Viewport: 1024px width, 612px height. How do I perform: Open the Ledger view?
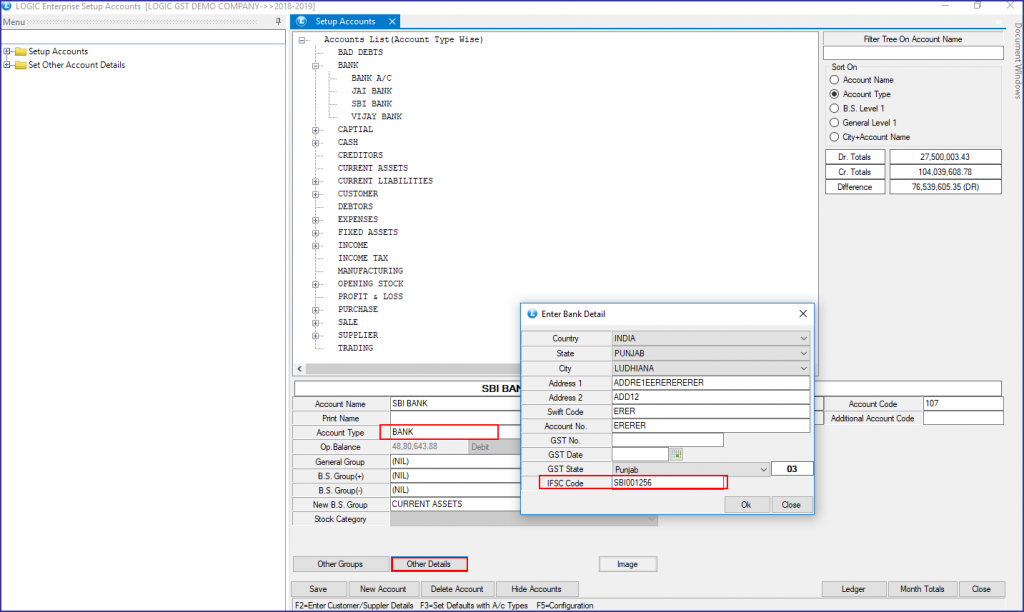point(854,588)
